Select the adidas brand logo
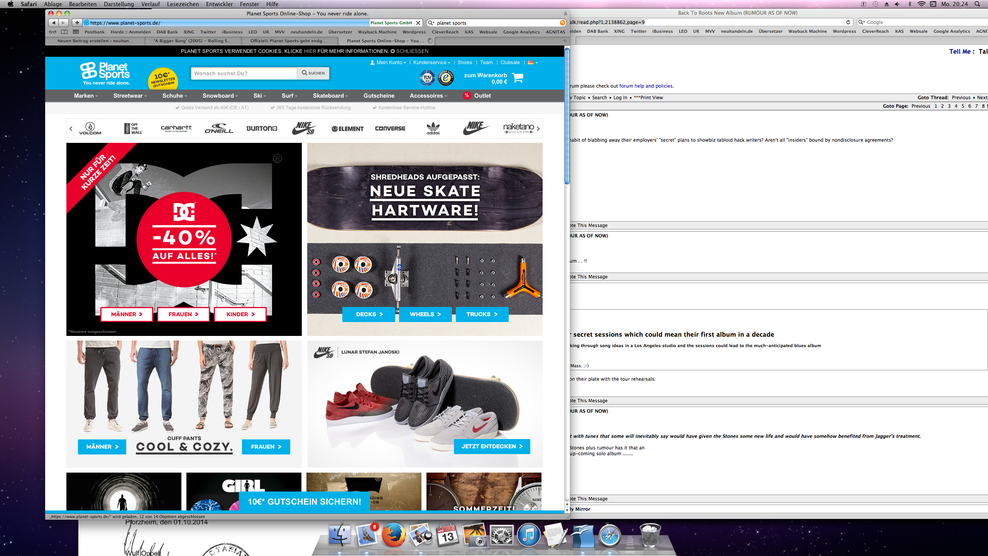Viewport: 988px width, 556px height. 433,129
